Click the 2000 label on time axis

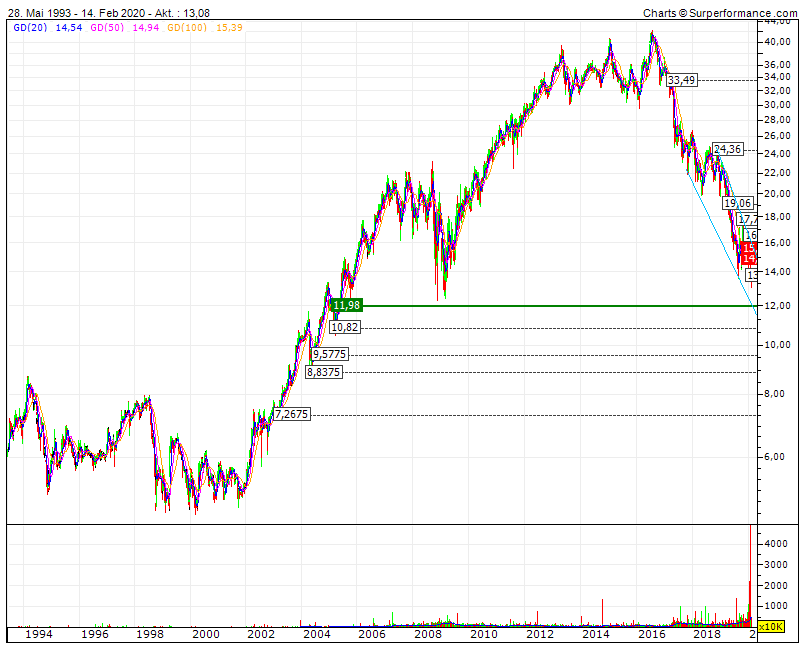point(206,635)
